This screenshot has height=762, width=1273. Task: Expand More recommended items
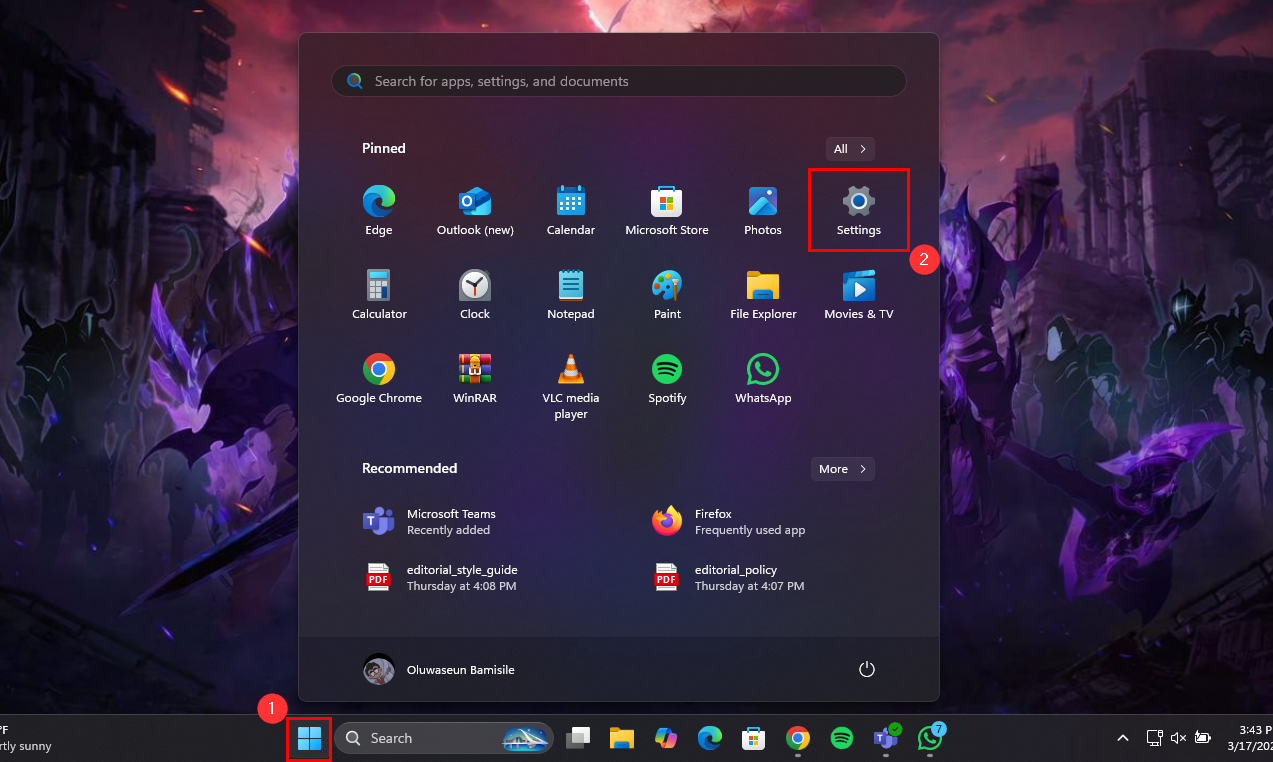tap(842, 469)
